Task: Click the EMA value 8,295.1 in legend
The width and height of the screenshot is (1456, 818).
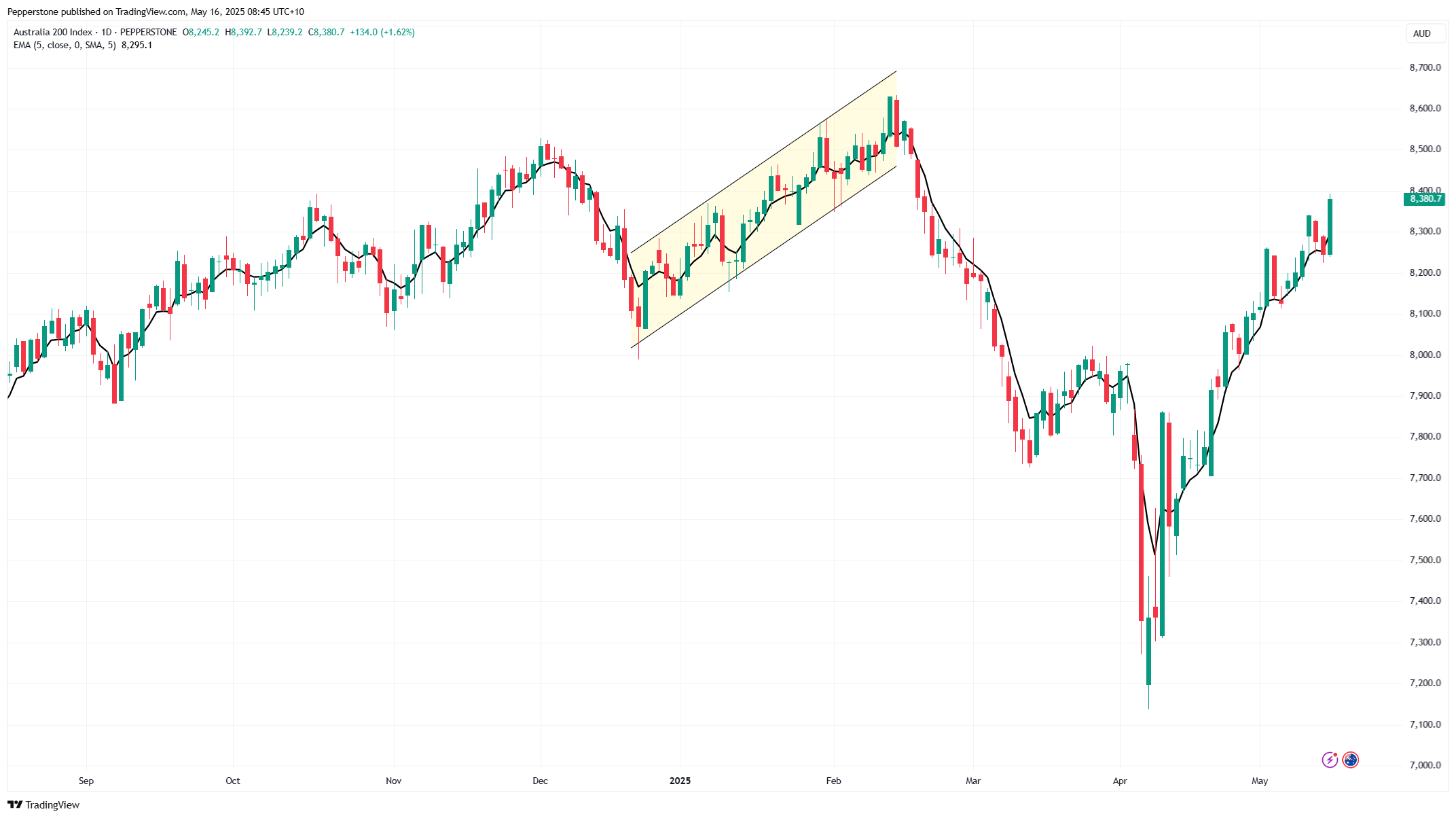Action: click(136, 45)
